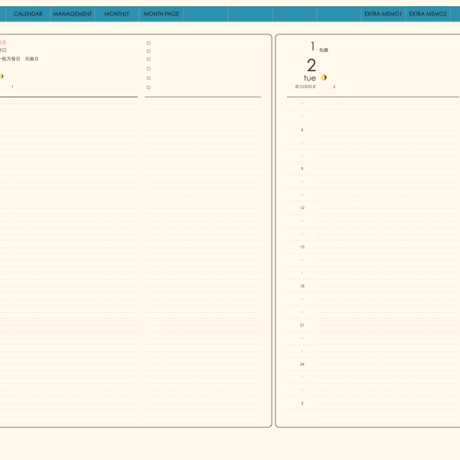This screenshot has width=460, height=460.
Task: Select the 21 hour mark on the timeline
Action: coord(302,325)
